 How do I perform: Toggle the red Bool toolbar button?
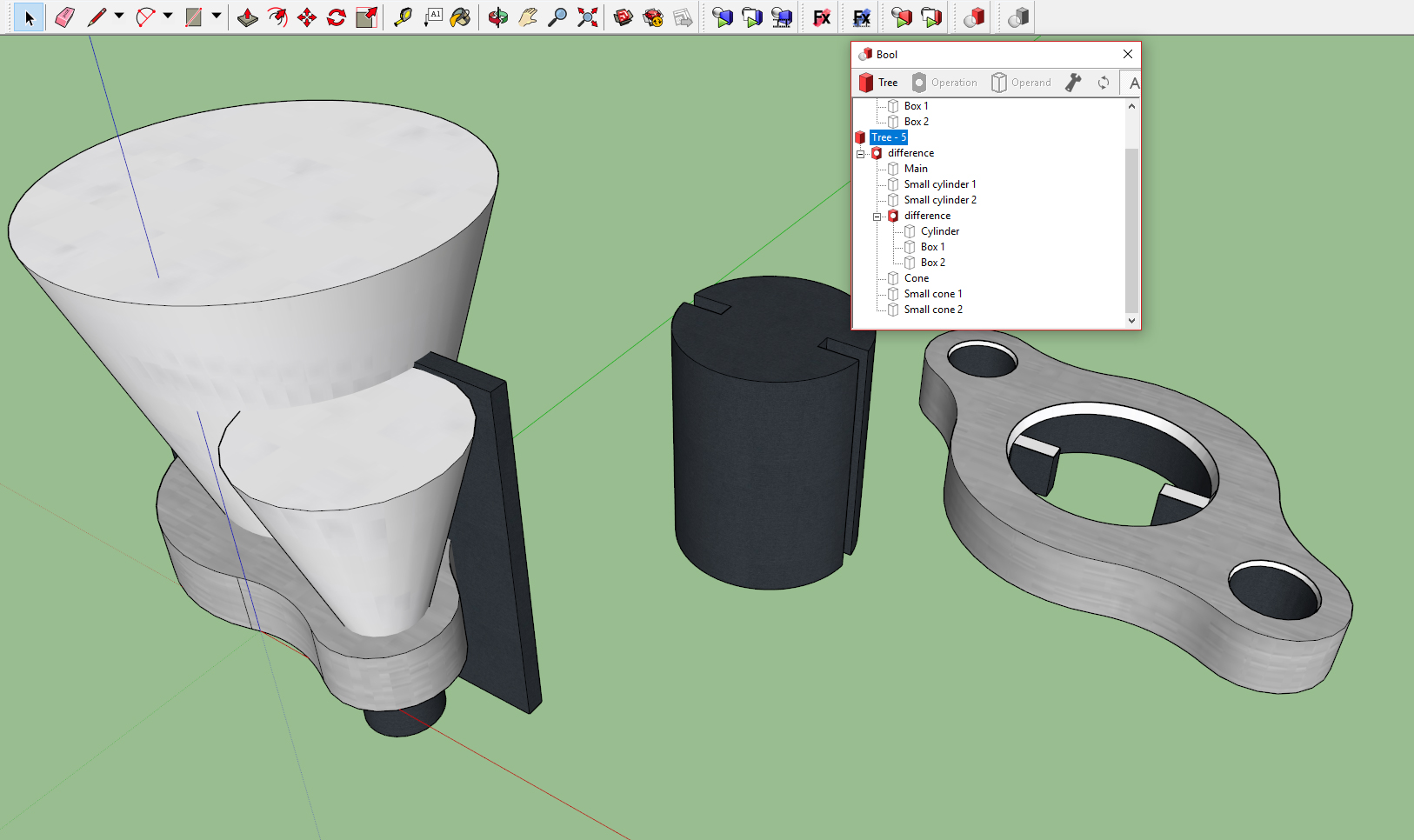tap(974, 17)
